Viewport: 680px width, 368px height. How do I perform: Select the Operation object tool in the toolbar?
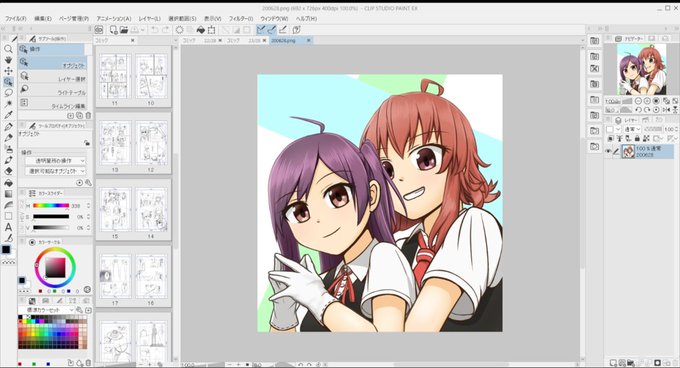pos(8,81)
